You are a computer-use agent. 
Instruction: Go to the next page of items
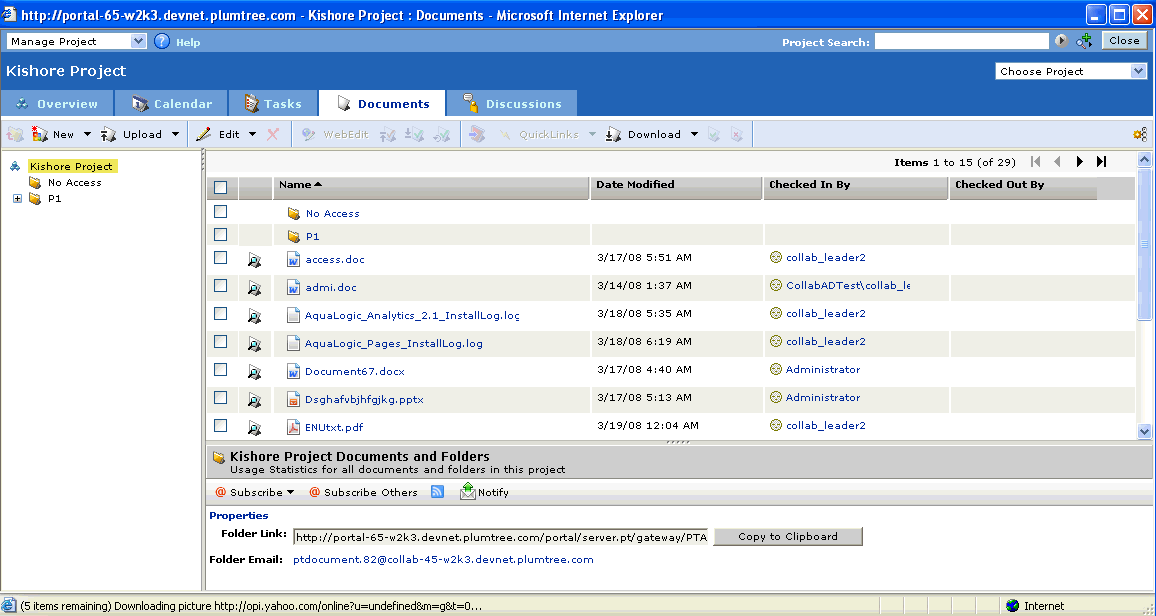coord(1080,161)
